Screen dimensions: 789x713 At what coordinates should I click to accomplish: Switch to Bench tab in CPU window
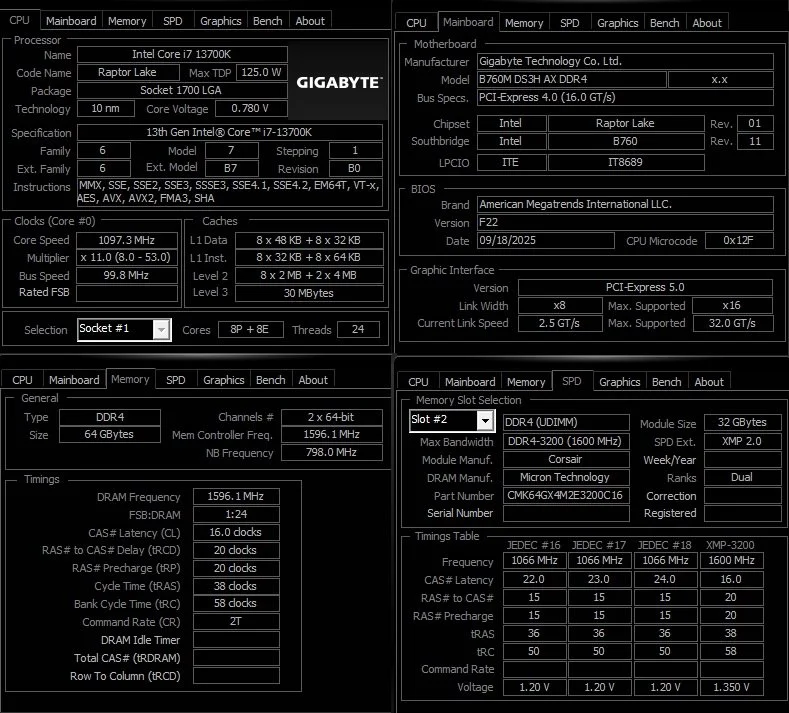click(267, 21)
